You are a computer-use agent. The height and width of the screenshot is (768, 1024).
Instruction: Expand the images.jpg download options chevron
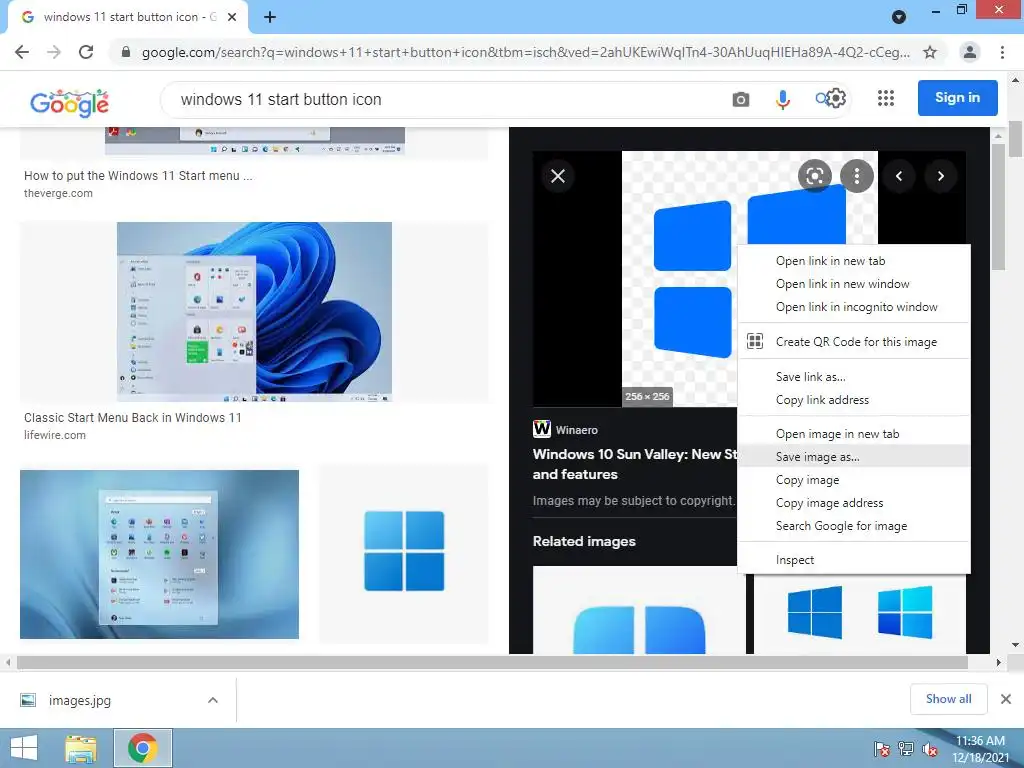(x=213, y=699)
